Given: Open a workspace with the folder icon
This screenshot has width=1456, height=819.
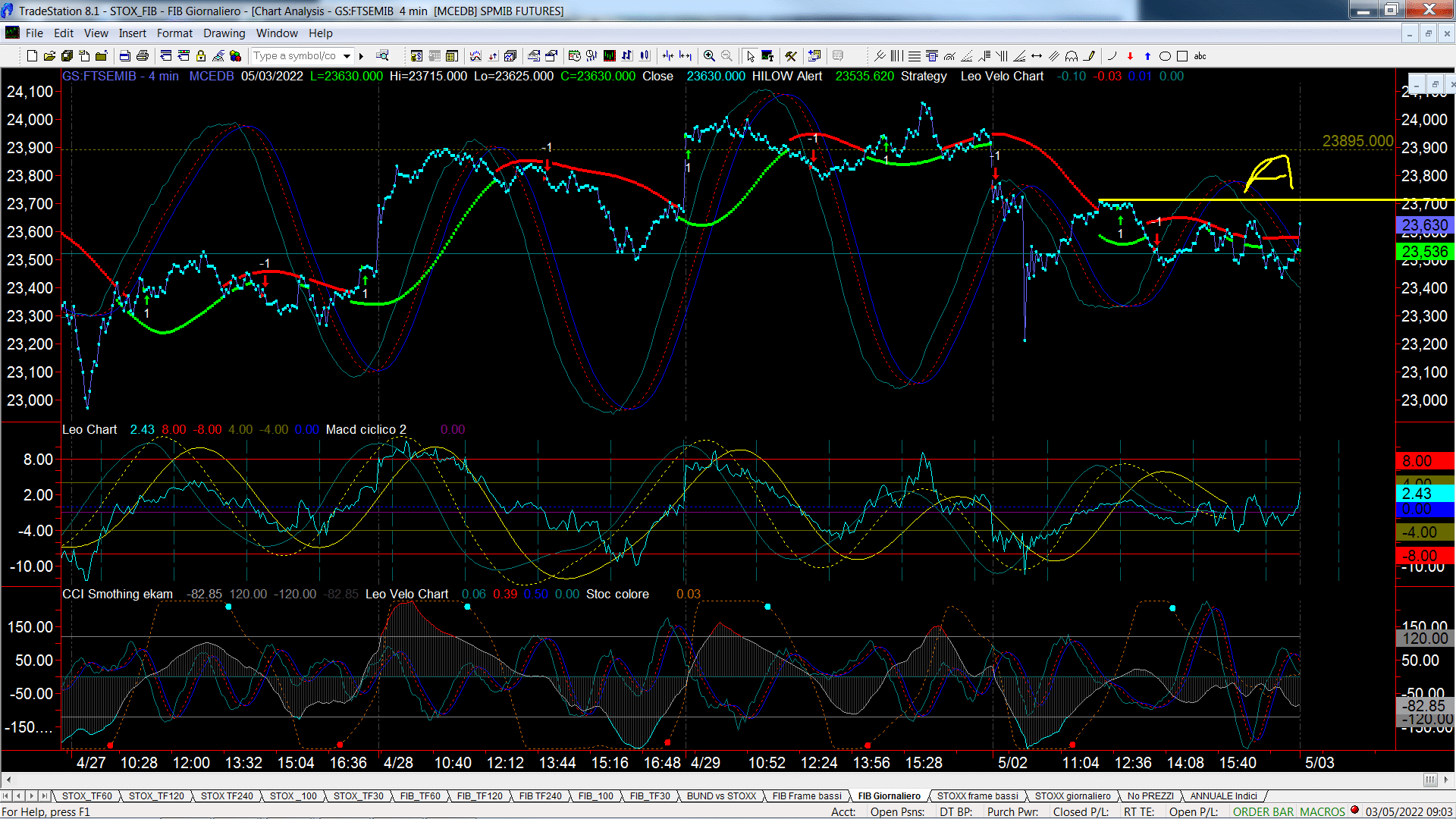Looking at the screenshot, I should (49, 56).
